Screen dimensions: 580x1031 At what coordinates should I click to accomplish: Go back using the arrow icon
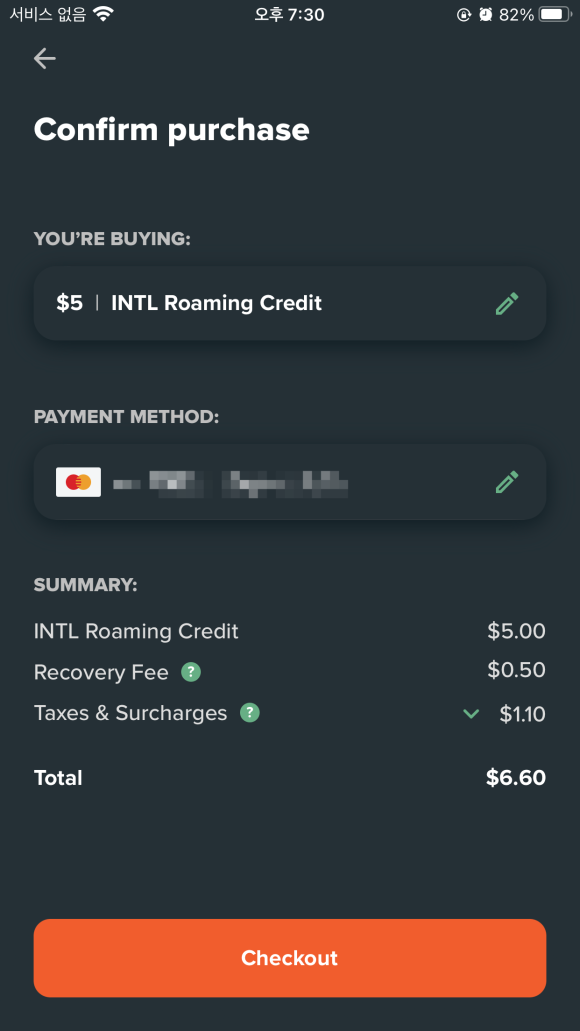45,59
